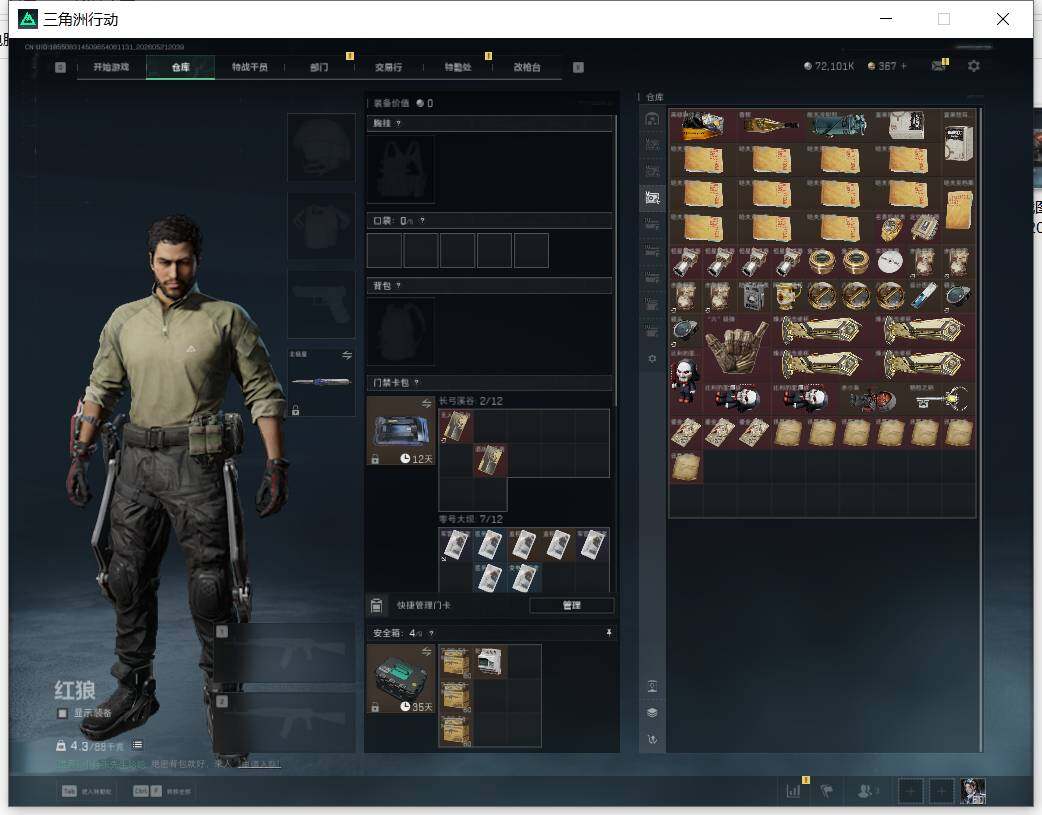Open the warehouse sidebar gear settings
The height and width of the screenshot is (815, 1042).
652,358
